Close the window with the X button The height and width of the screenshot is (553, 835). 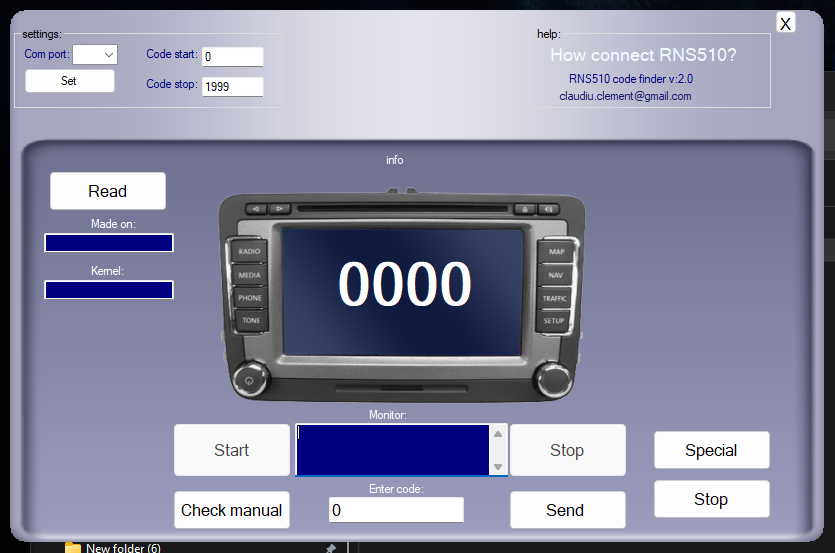pos(785,23)
